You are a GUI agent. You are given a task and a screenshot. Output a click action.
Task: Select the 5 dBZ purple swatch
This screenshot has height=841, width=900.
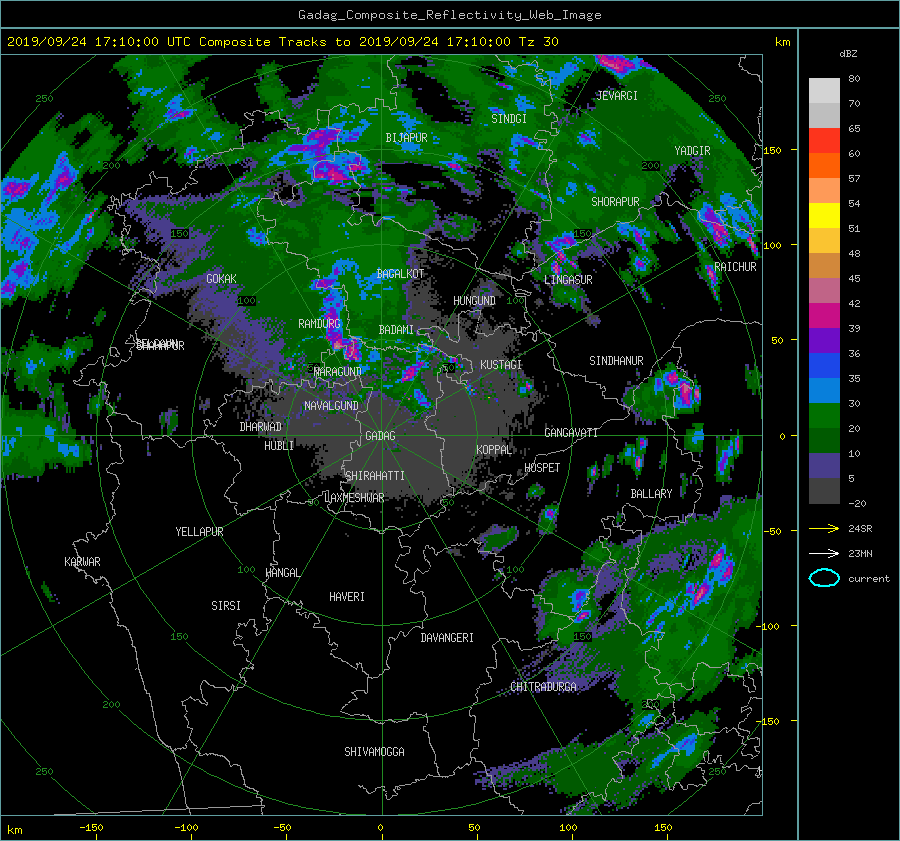click(824, 466)
